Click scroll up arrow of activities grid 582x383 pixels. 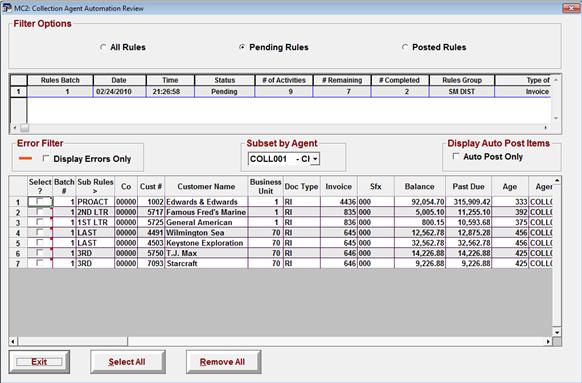[557, 181]
